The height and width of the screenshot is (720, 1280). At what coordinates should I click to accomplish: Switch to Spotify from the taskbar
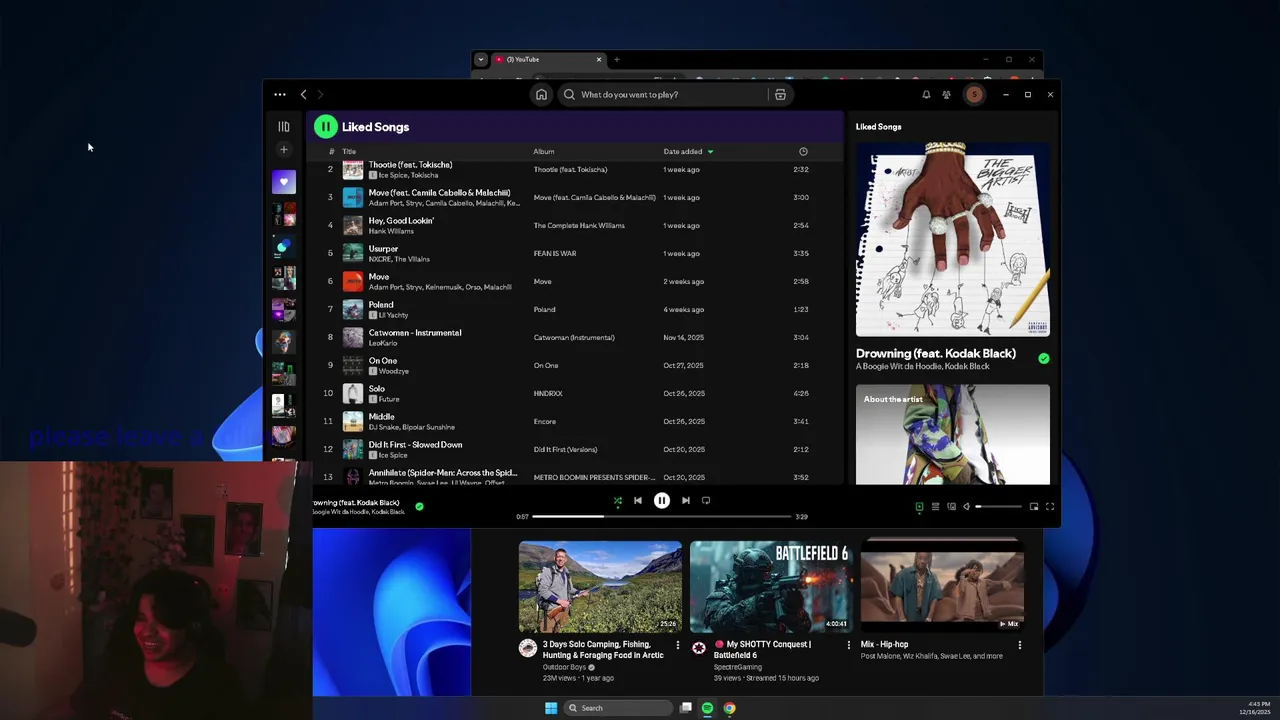[x=707, y=708]
